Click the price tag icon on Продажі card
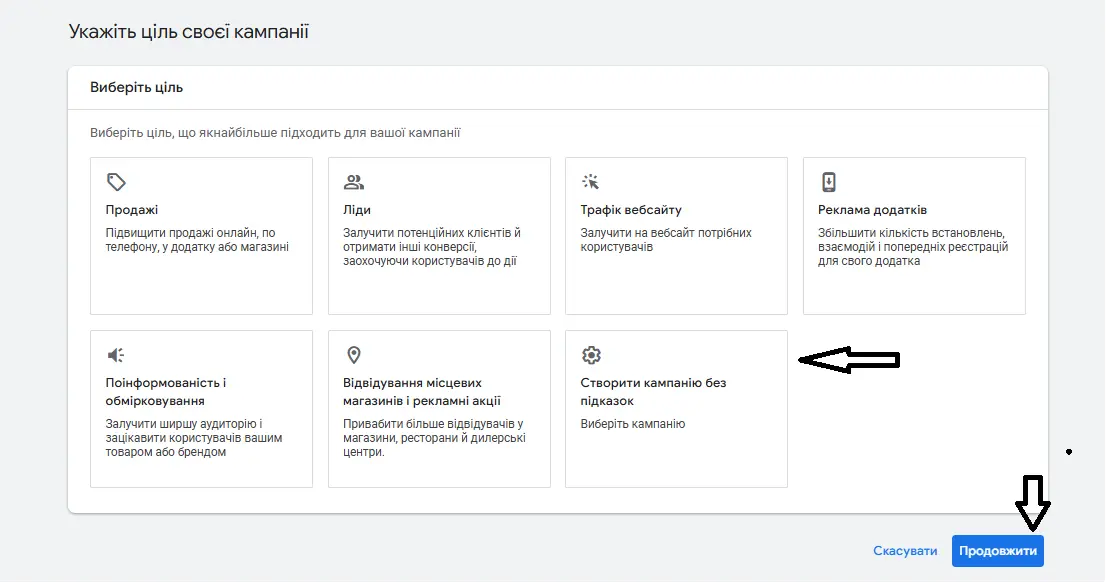This screenshot has height=583, width=1106. [117, 182]
